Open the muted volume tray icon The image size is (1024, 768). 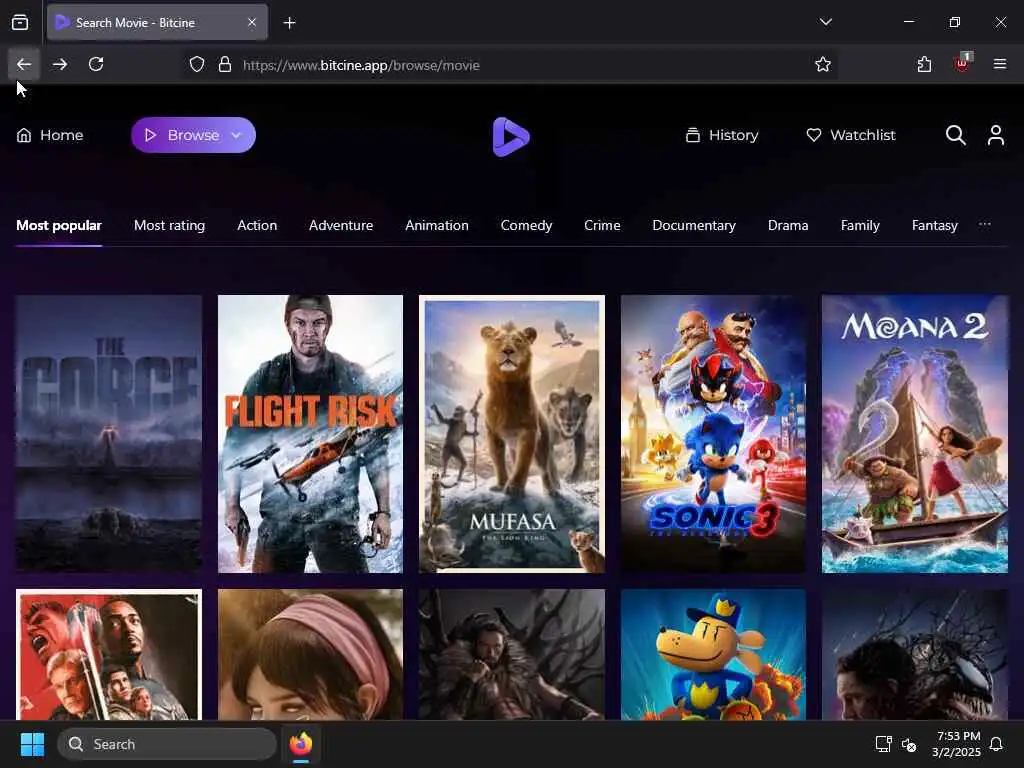[x=909, y=744]
